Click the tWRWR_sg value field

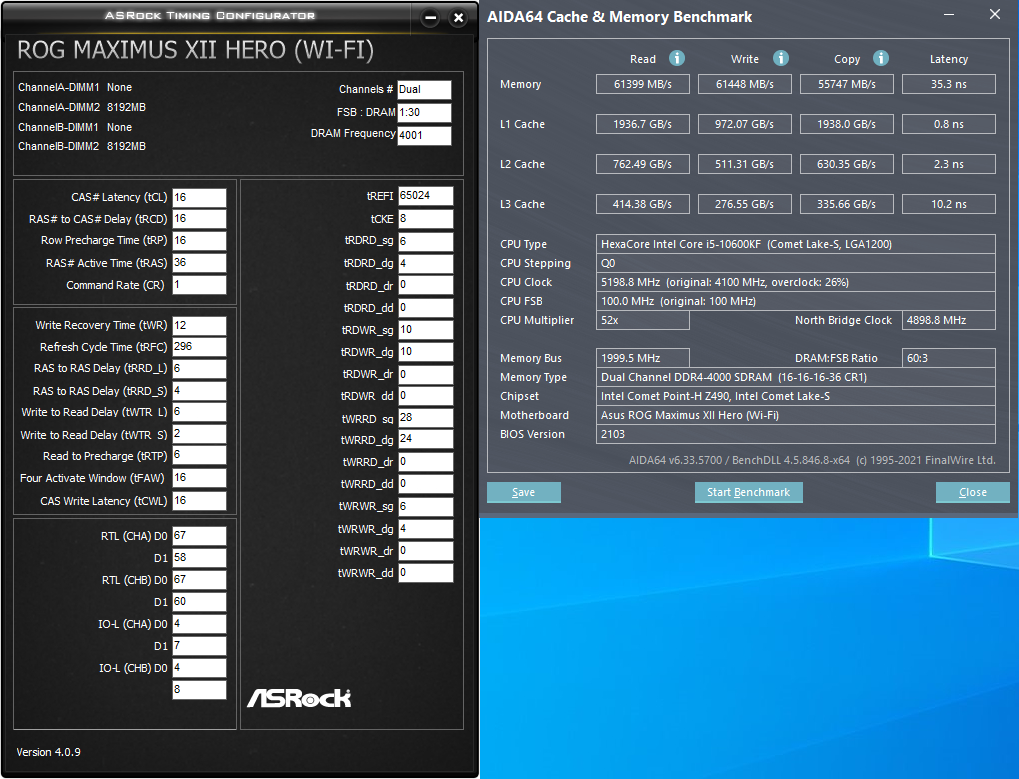pos(426,507)
